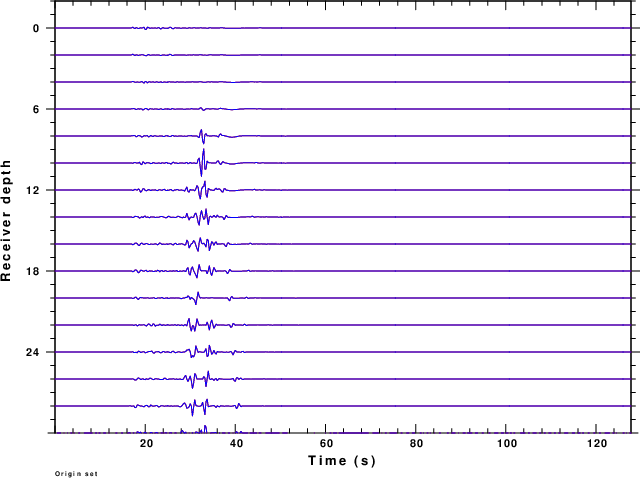Click the wavelet on the depth-12 trace

(x=203, y=190)
